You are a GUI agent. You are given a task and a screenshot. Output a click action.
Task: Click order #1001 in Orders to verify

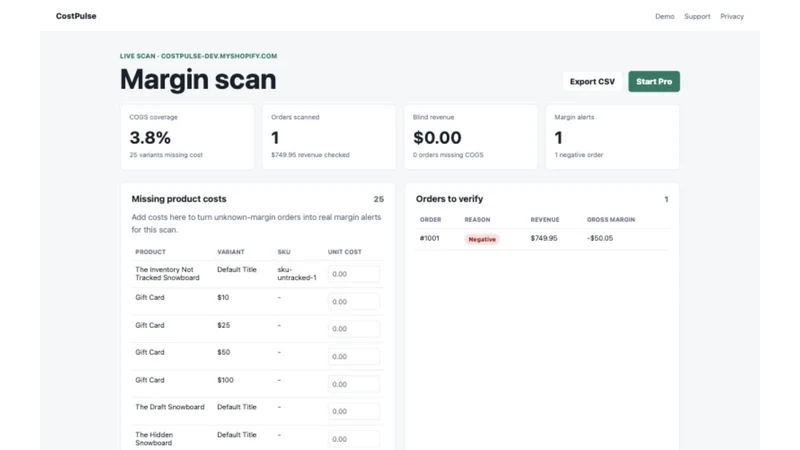coord(429,238)
